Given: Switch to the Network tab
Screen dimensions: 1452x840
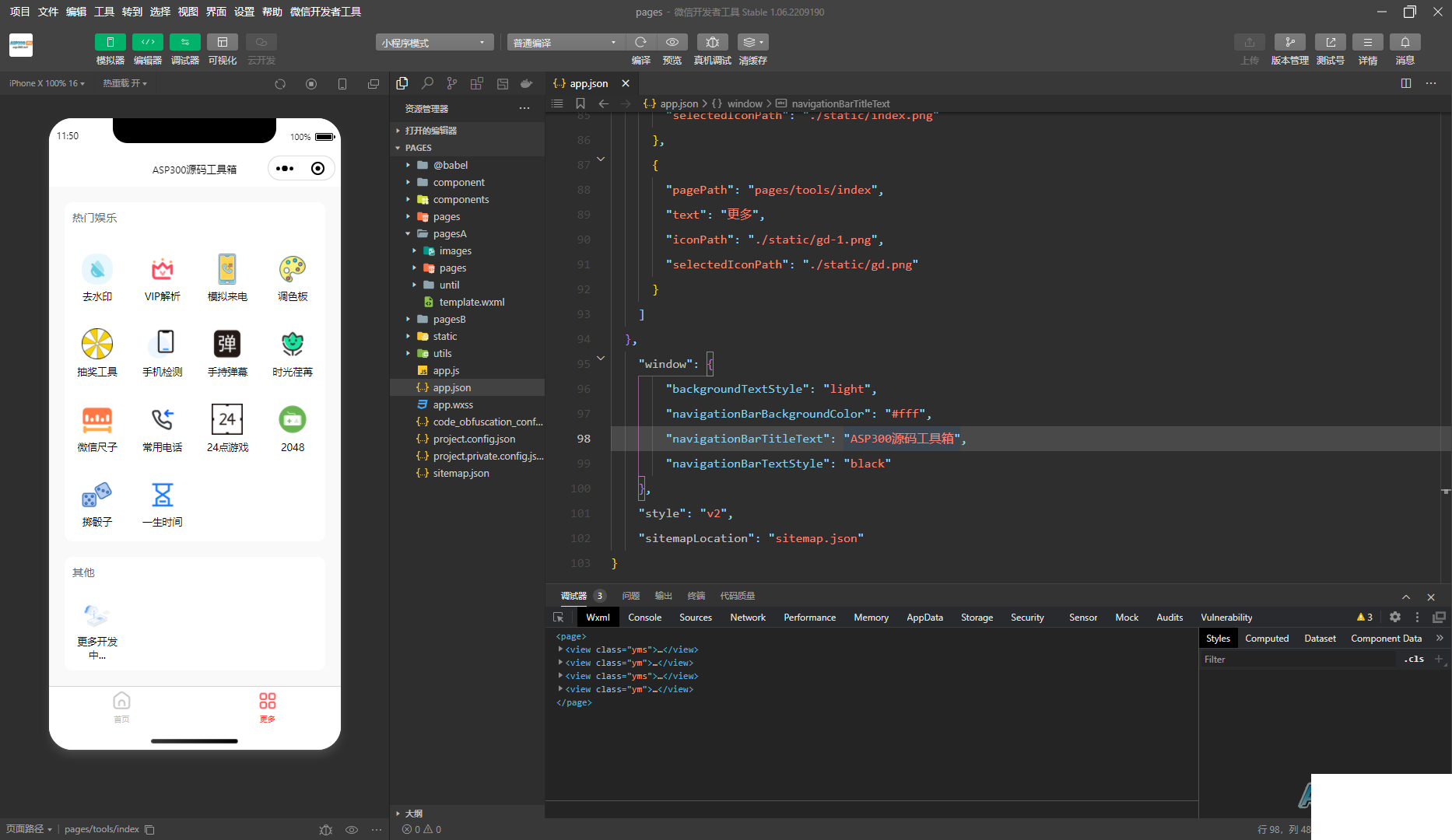Looking at the screenshot, I should [748, 618].
